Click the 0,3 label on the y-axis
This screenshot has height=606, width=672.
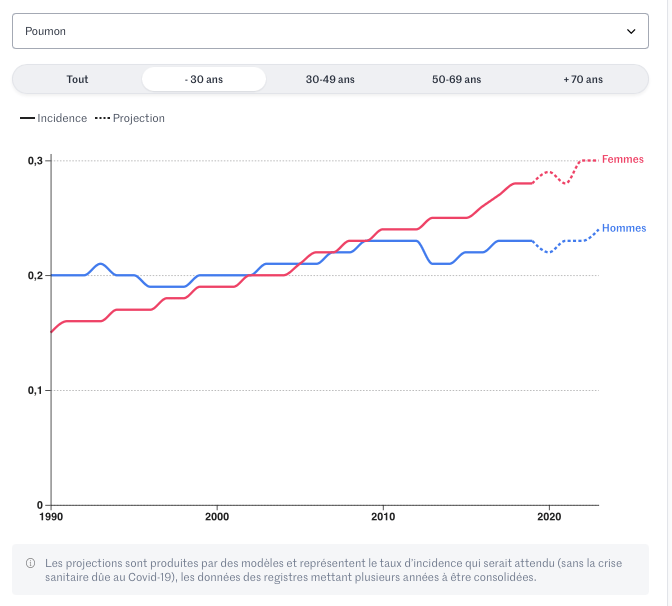(x=35, y=161)
